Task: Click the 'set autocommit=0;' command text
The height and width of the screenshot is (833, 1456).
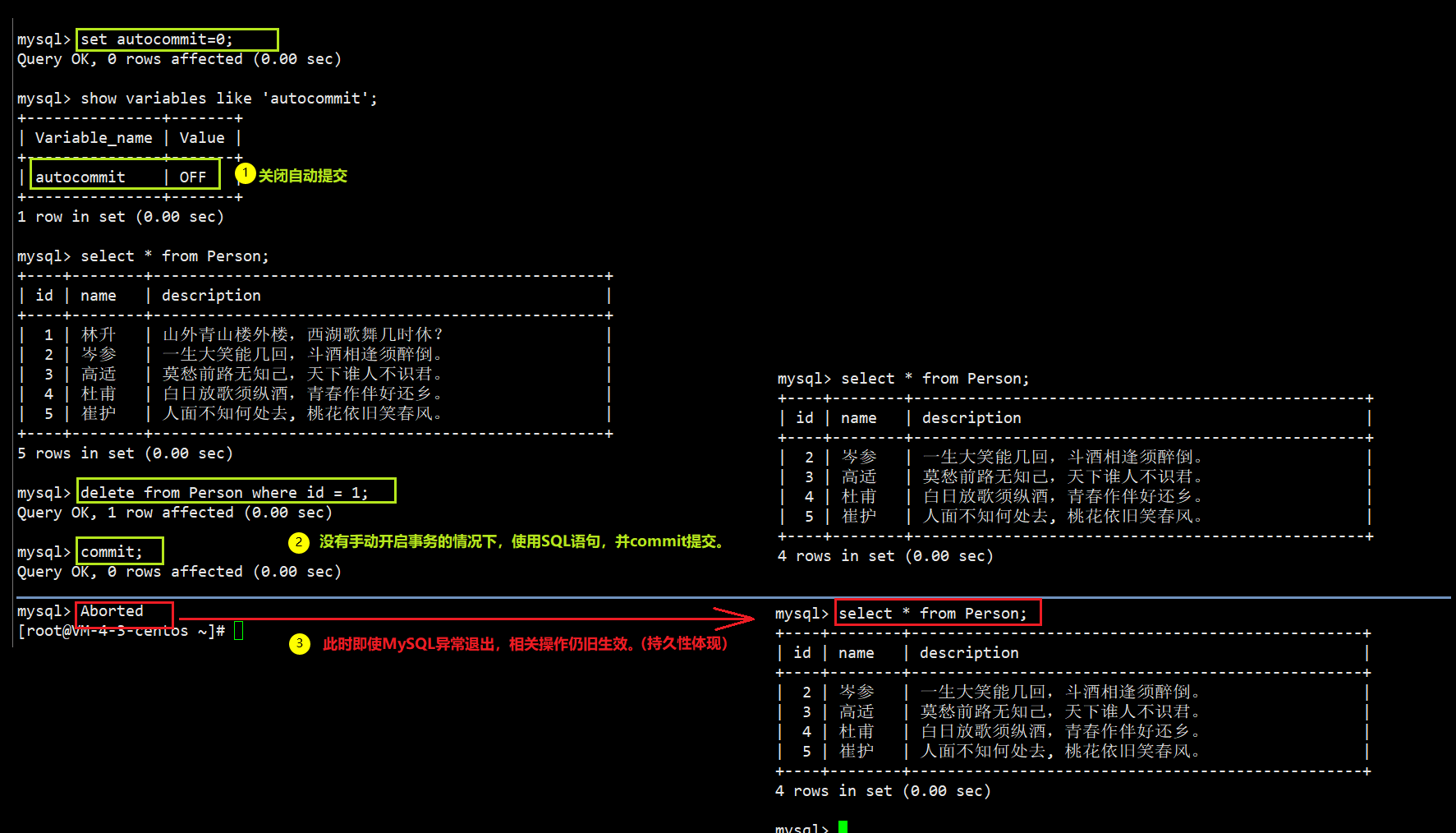Action: pos(157,39)
